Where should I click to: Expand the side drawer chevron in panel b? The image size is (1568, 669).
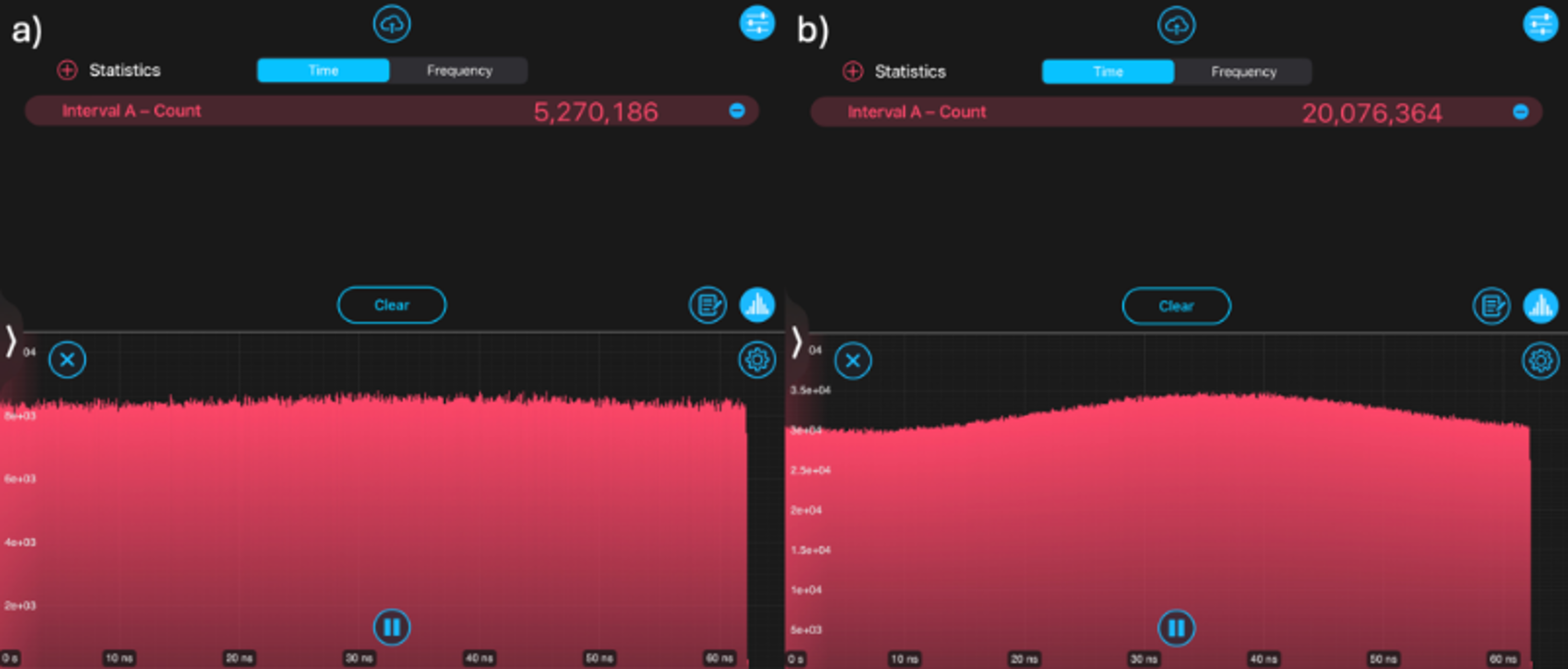pyautogui.click(x=797, y=341)
